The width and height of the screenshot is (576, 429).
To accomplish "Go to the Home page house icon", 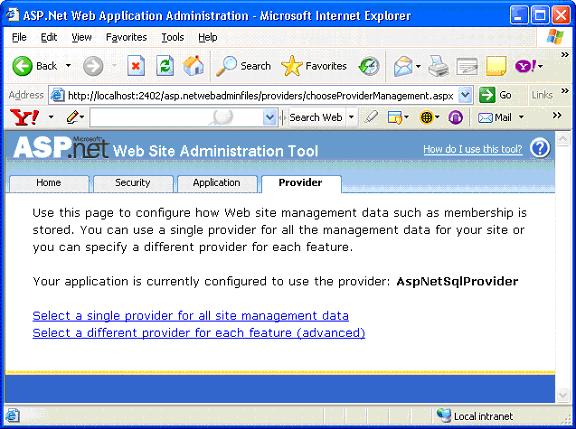I will tap(194, 66).
